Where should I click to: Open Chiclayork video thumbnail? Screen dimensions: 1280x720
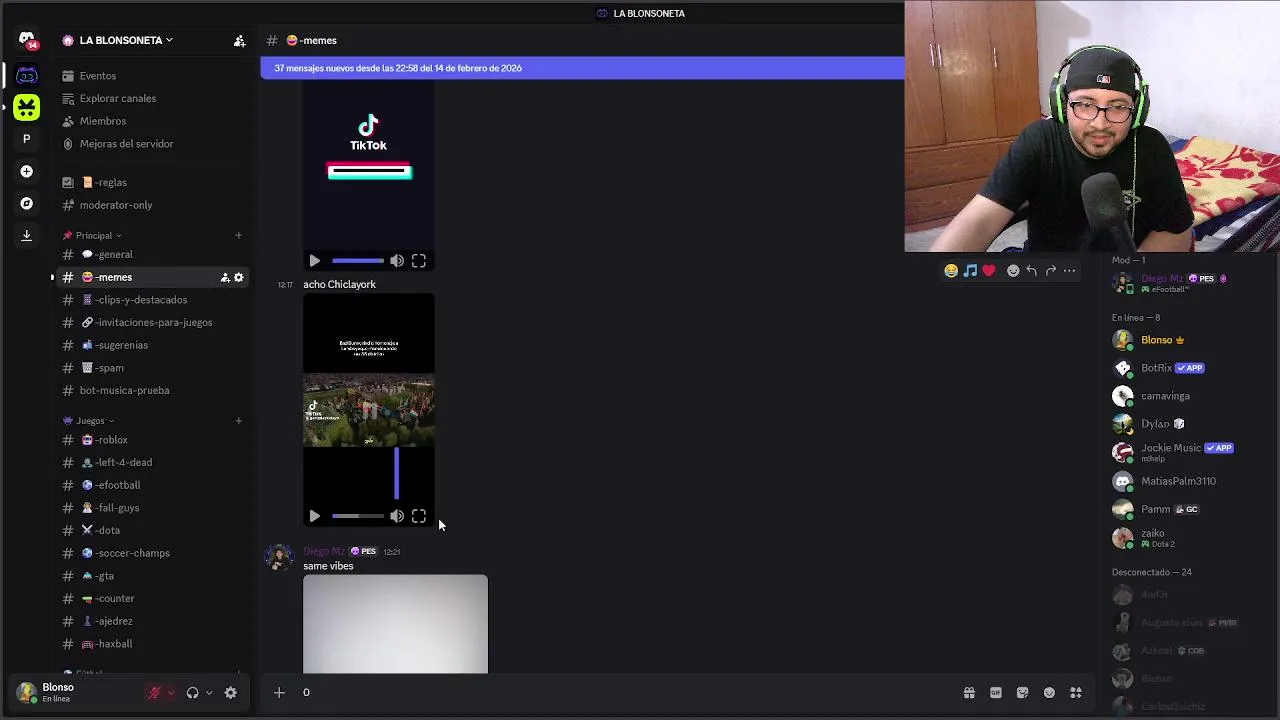point(369,409)
